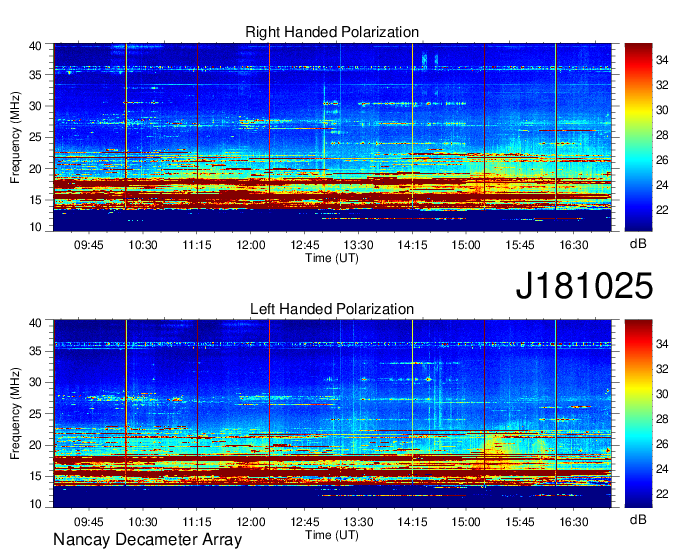Click the right-handed polarization spectrogram
680x552 pixels.
(x=332, y=137)
